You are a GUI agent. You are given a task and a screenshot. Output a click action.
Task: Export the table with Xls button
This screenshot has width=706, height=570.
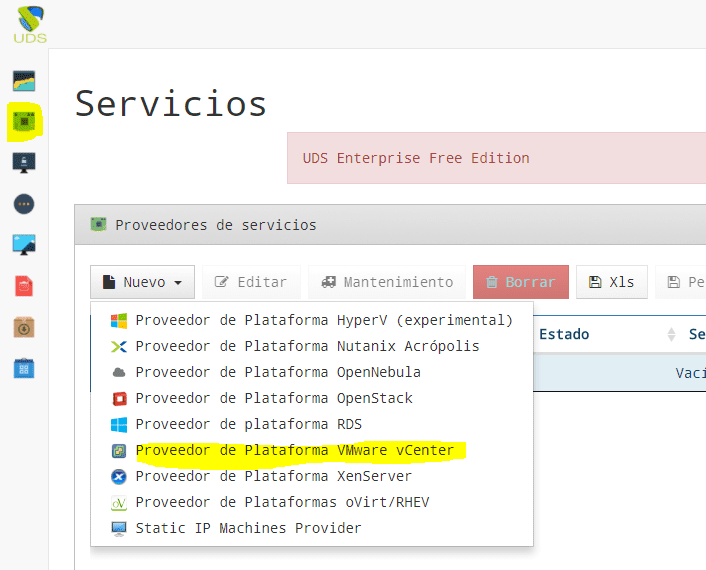tap(611, 282)
